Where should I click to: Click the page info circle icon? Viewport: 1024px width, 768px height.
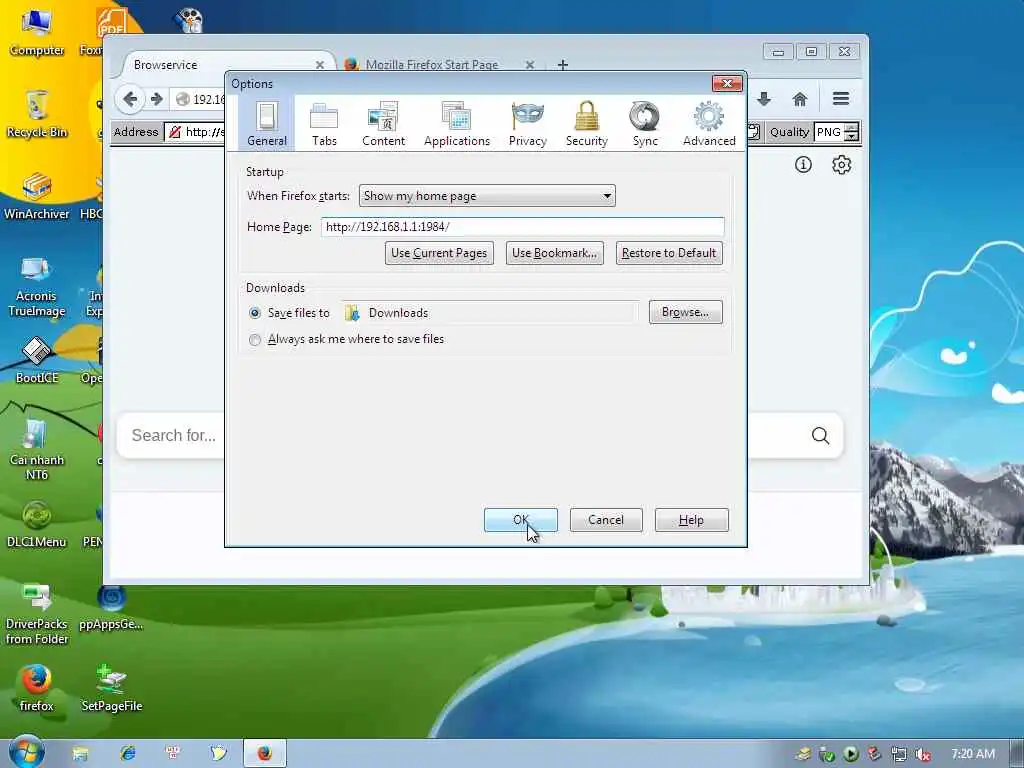click(803, 165)
